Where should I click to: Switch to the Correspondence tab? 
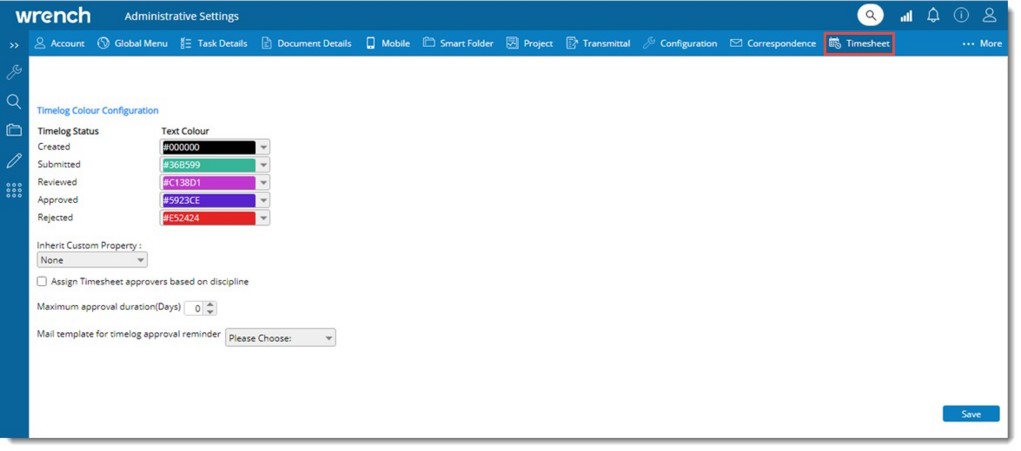(772, 44)
